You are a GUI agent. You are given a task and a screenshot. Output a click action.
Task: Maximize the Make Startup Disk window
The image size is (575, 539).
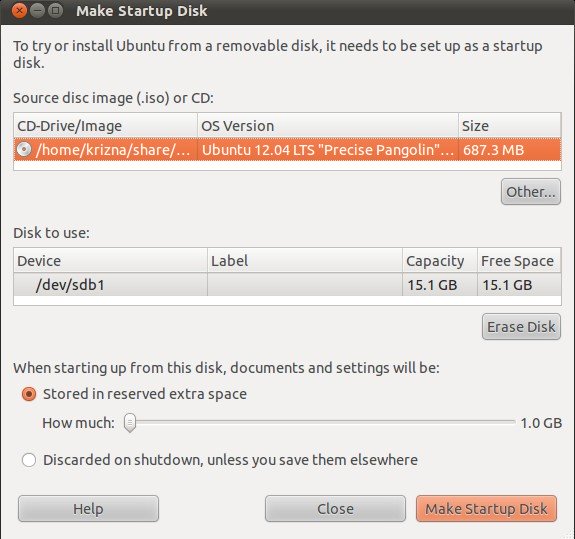point(55,11)
